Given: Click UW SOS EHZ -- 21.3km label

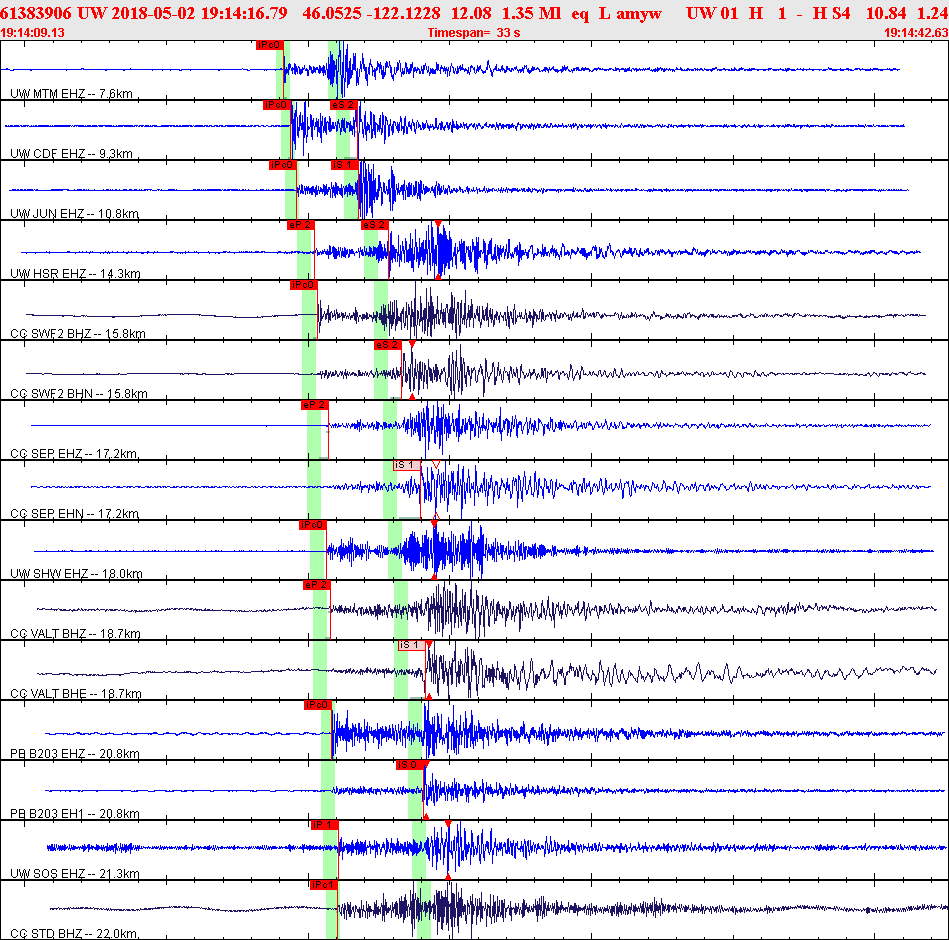Looking at the screenshot, I should coord(75,873).
